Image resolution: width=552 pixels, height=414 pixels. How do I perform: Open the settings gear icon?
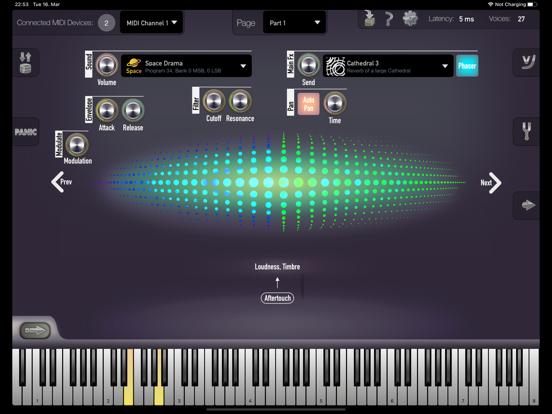coord(410,18)
